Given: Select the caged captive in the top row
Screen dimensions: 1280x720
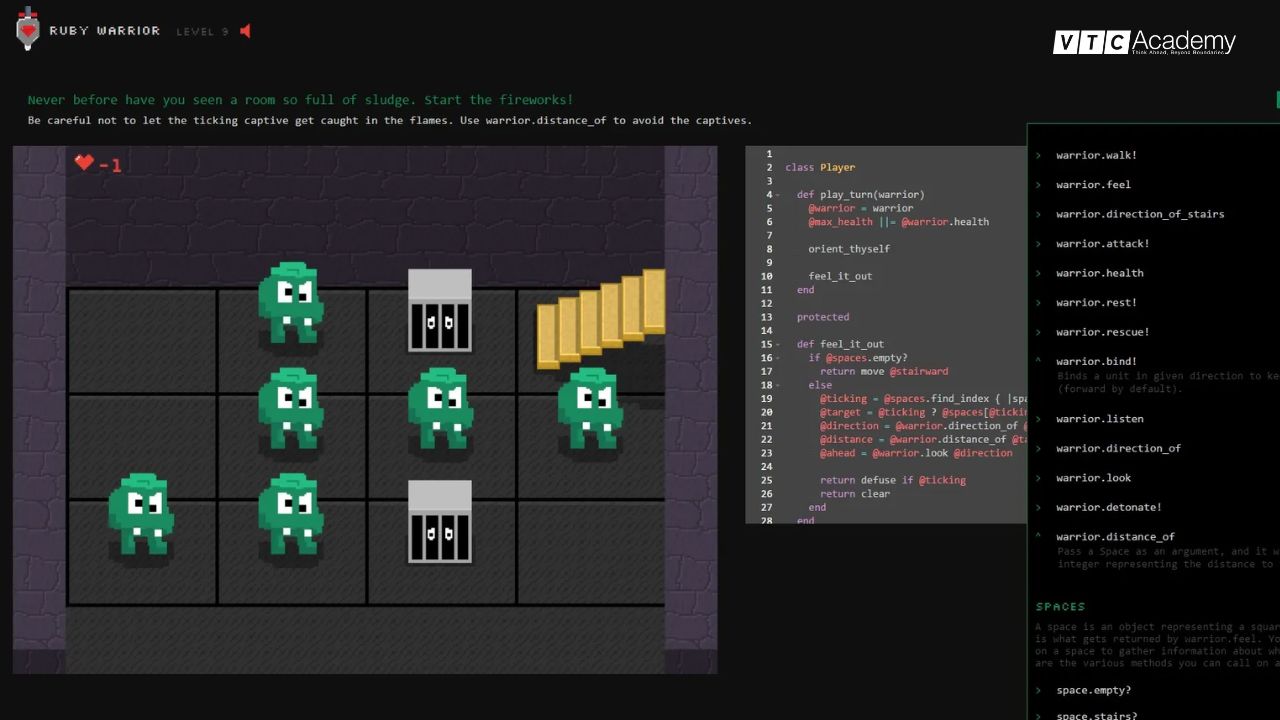Looking at the screenshot, I should point(439,310).
